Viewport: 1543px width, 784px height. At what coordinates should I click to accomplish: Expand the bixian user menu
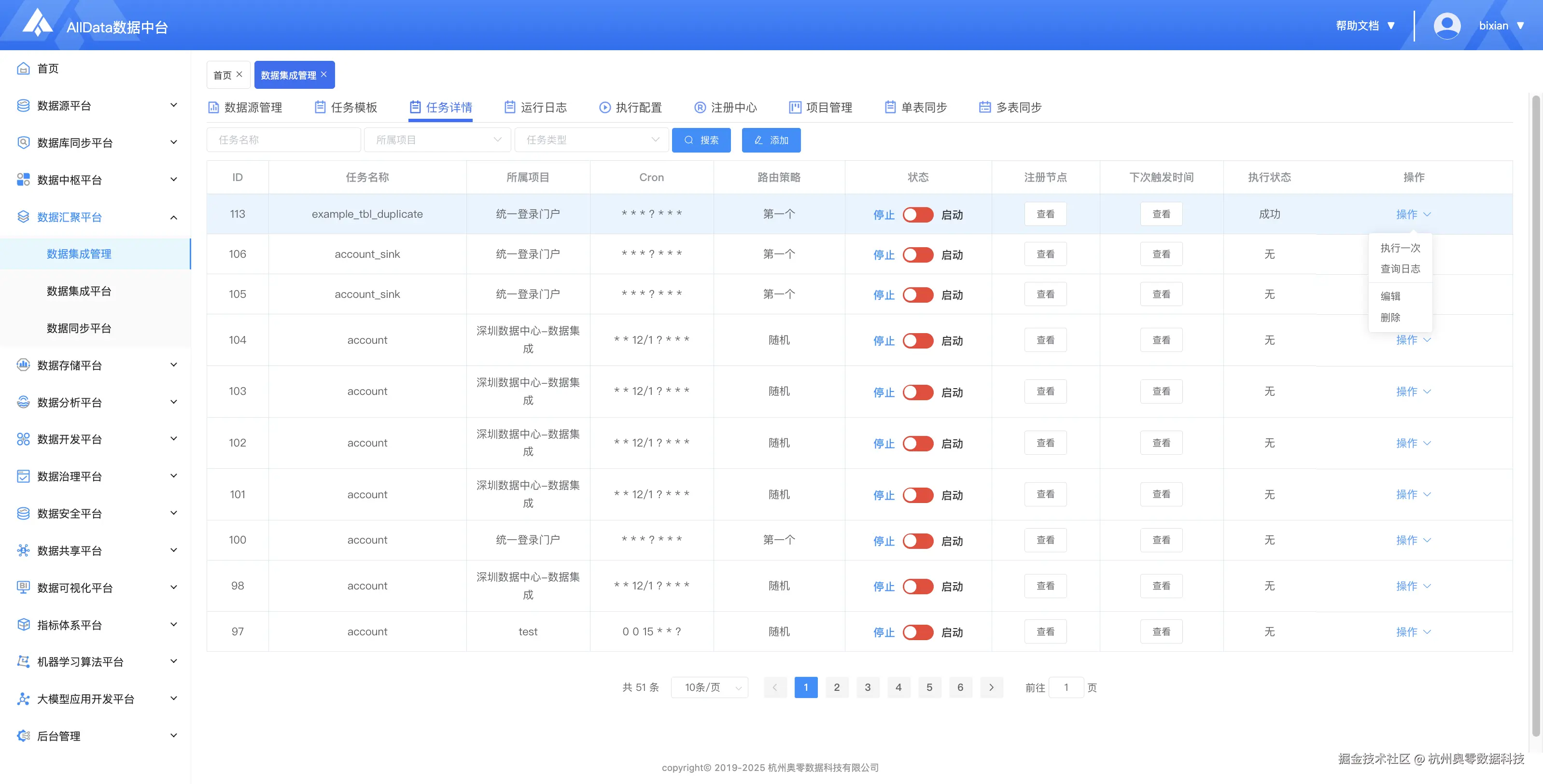pos(1501,26)
